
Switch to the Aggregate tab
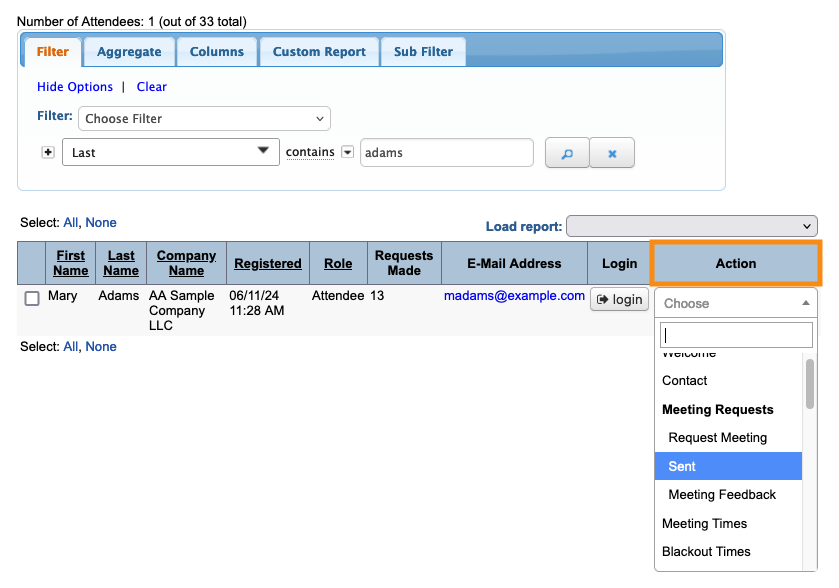[129, 52]
